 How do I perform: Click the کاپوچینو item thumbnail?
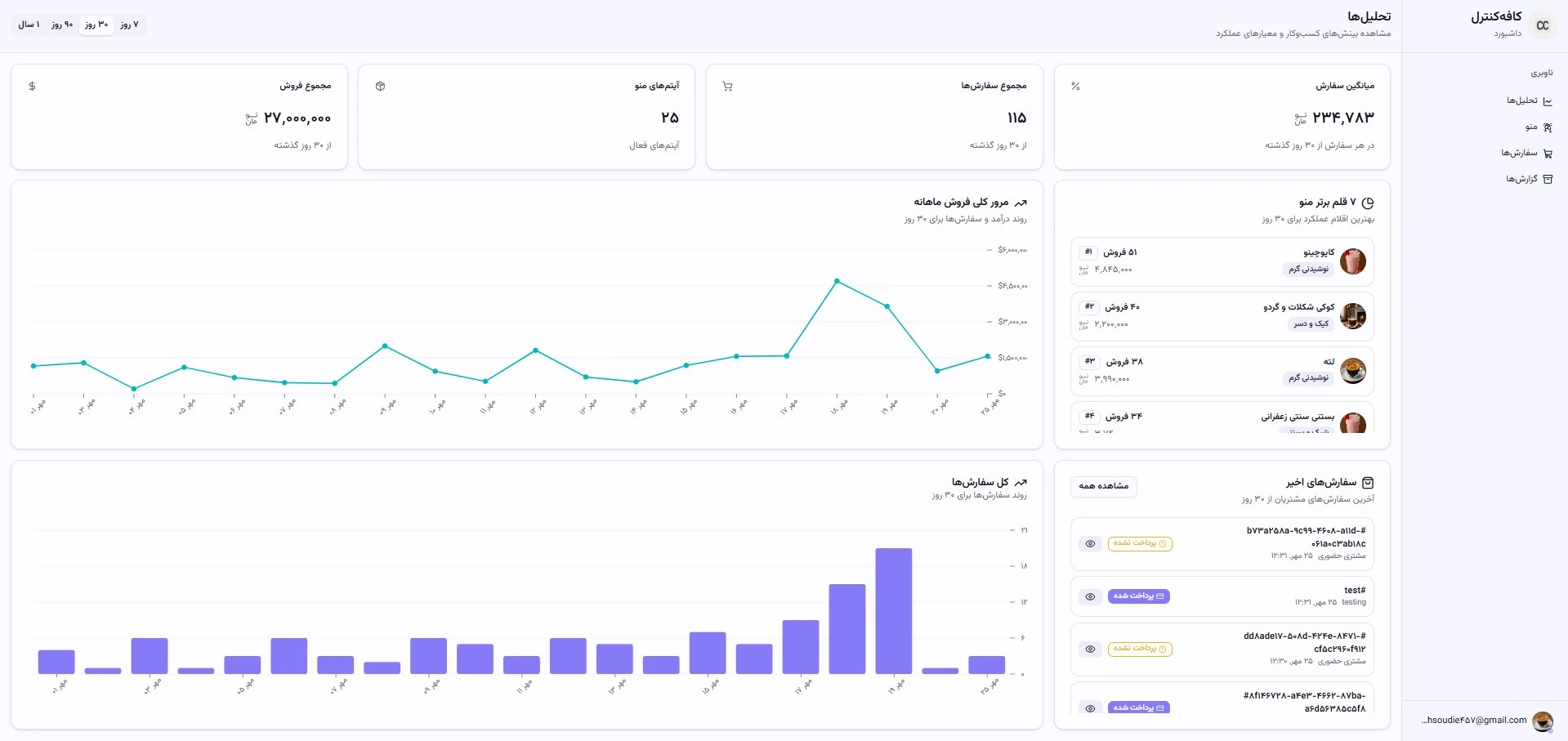point(1352,261)
